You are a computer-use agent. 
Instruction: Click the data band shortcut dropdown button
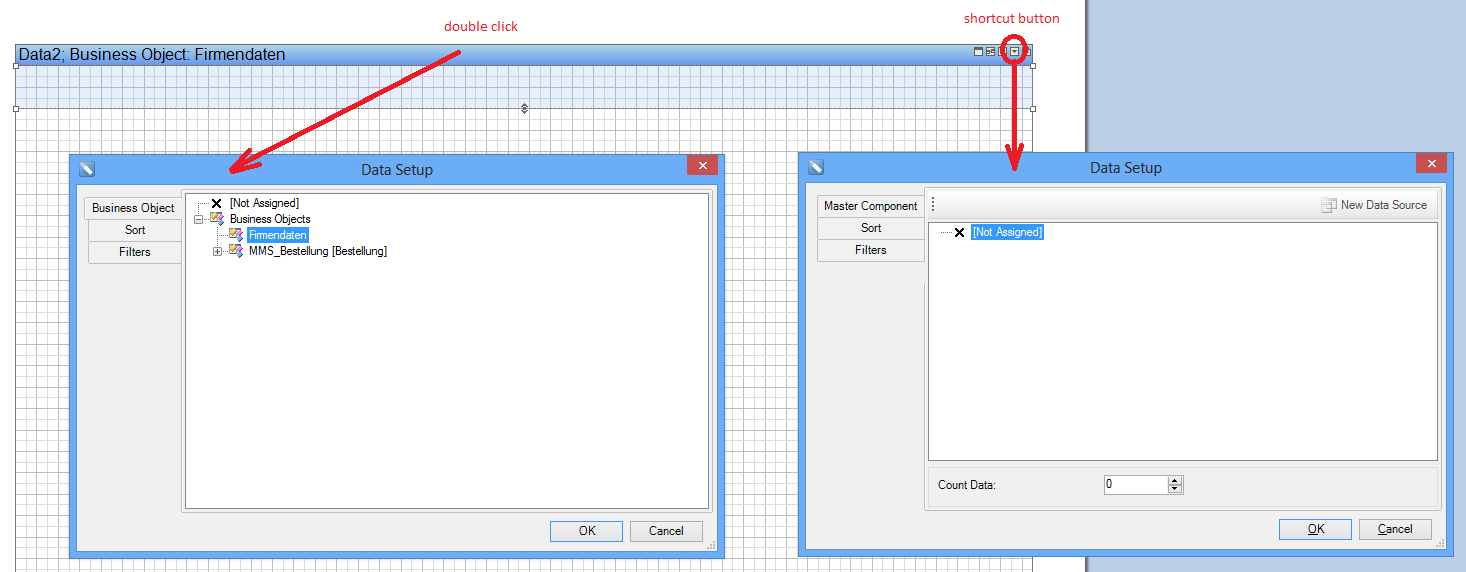pos(1014,51)
